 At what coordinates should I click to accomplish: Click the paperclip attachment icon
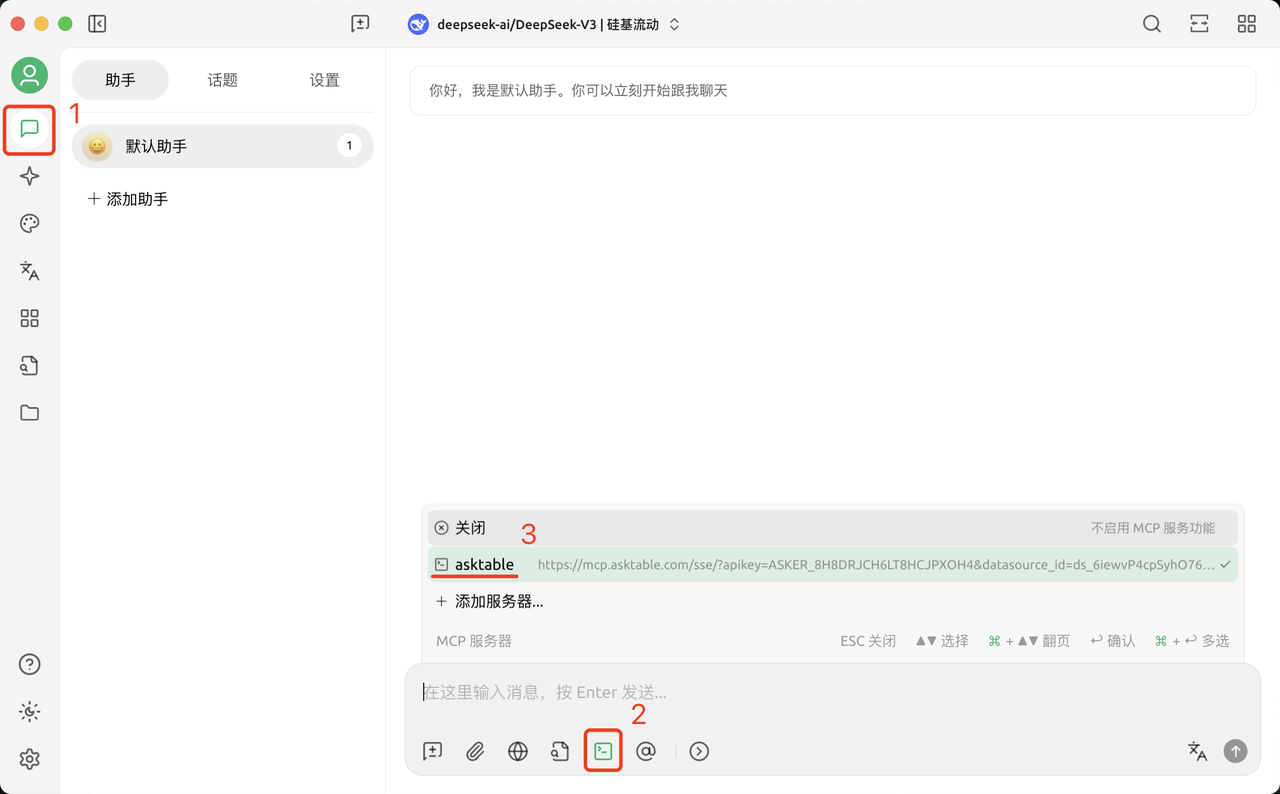475,751
